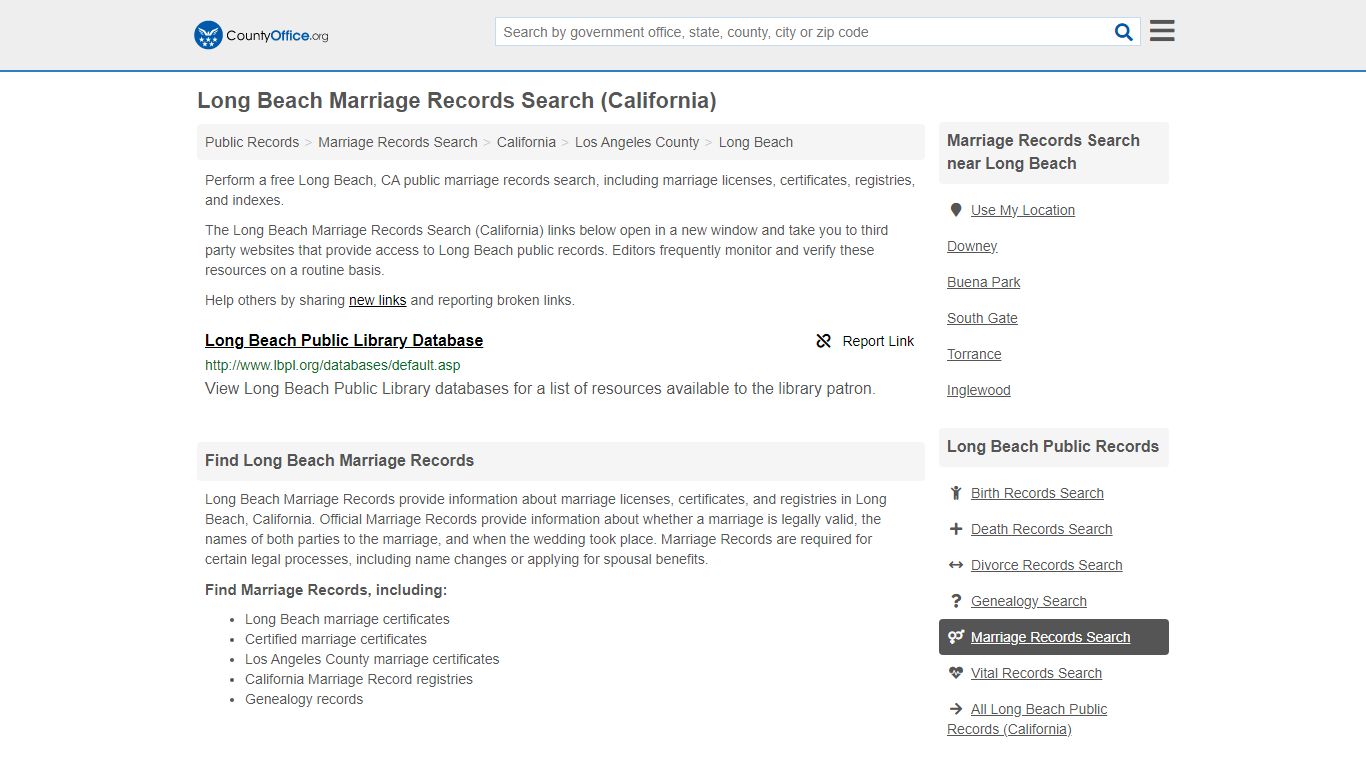Click the Birth Records baby icon
Image resolution: width=1366 pixels, height=768 pixels.
pos(956,493)
